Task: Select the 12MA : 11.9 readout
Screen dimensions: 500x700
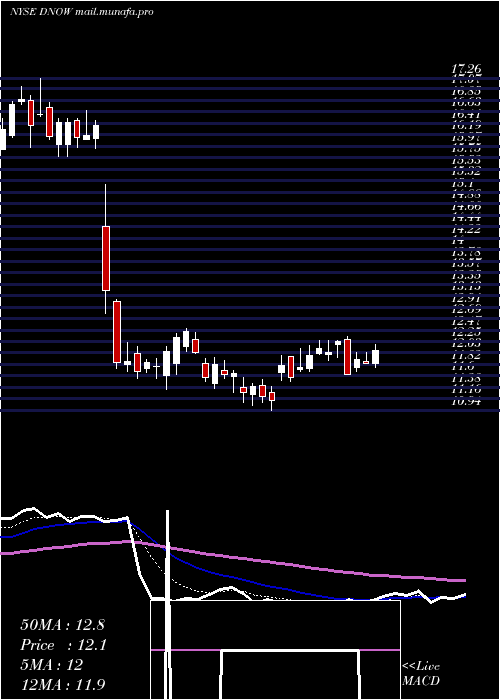Action: (63, 685)
